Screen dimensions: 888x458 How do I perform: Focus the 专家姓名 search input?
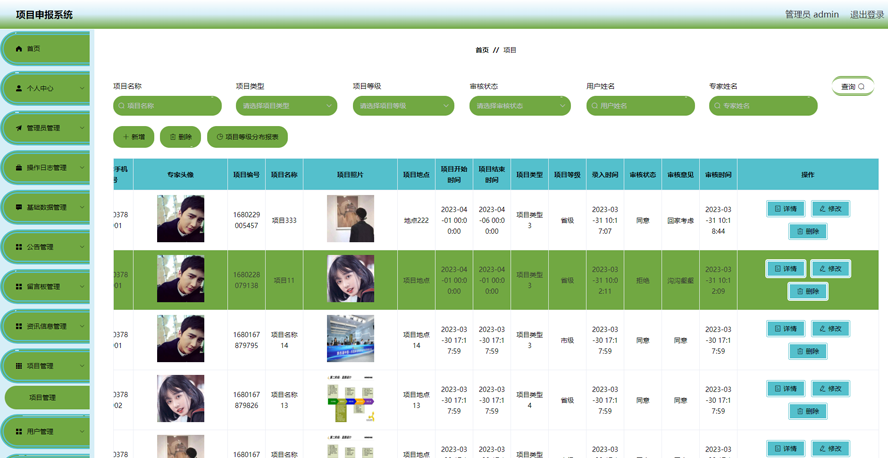[763, 105]
